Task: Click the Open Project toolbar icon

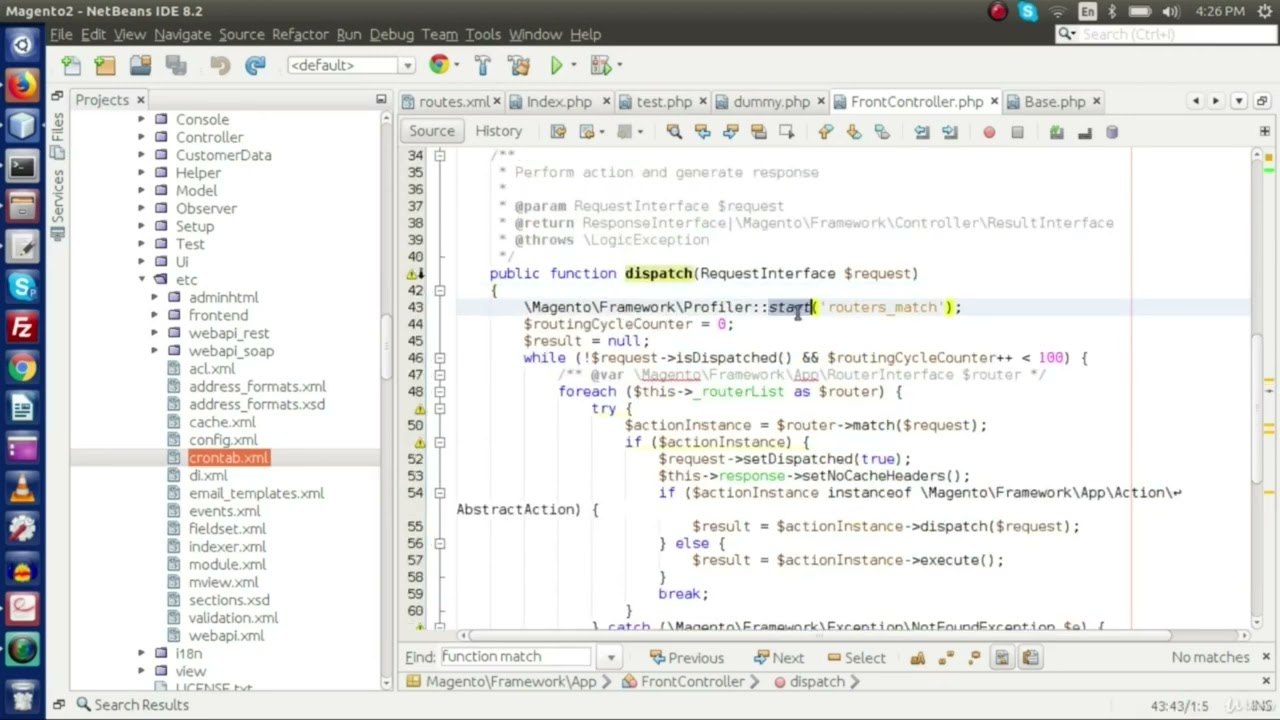Action: (x=140, y=65)
